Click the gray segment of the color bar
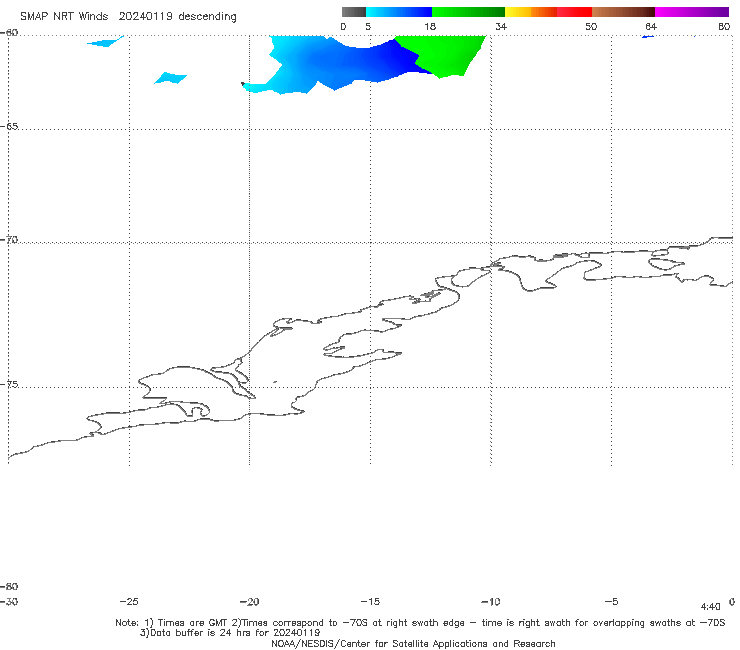 pyautogui.click(x=354, y=12)
